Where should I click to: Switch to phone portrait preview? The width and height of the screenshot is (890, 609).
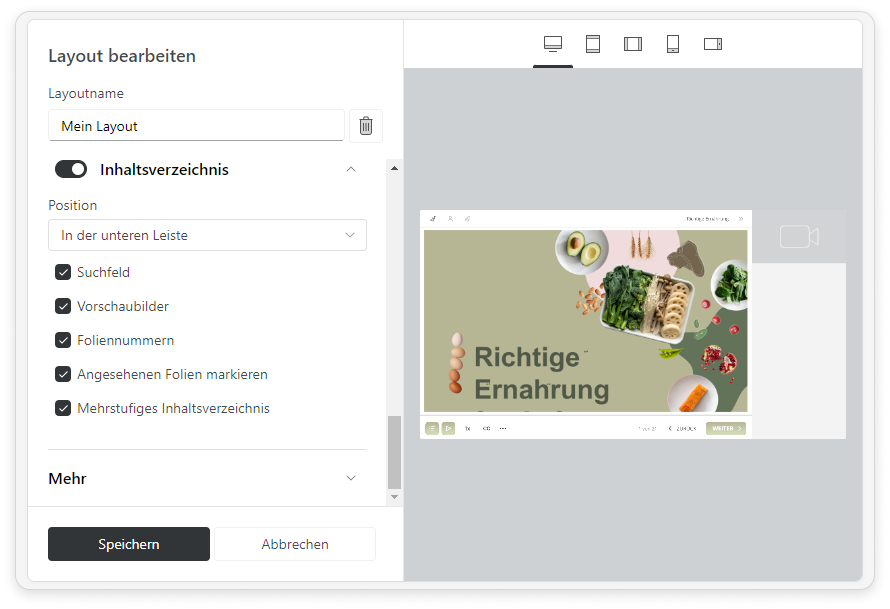click(x=673, y=44)
